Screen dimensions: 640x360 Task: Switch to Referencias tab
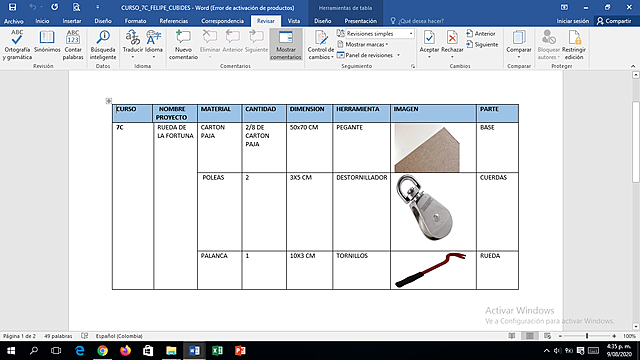(x=173, y=21)
